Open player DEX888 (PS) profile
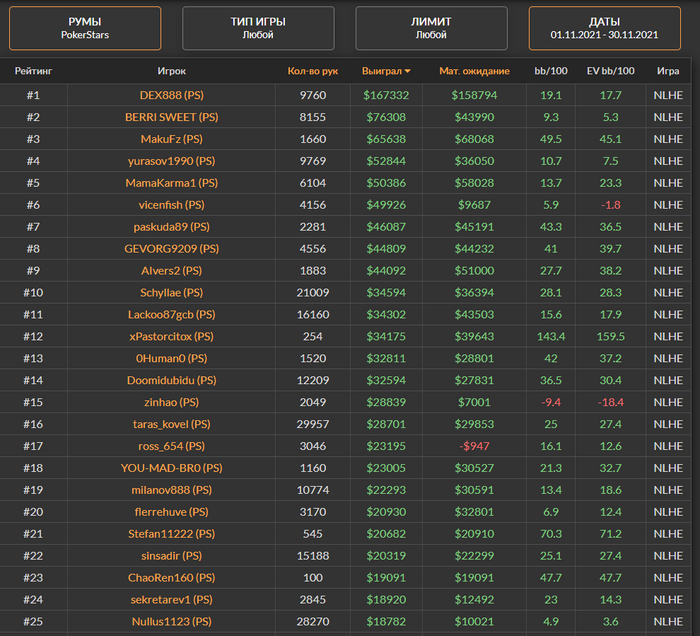 (x=171, y=95)
